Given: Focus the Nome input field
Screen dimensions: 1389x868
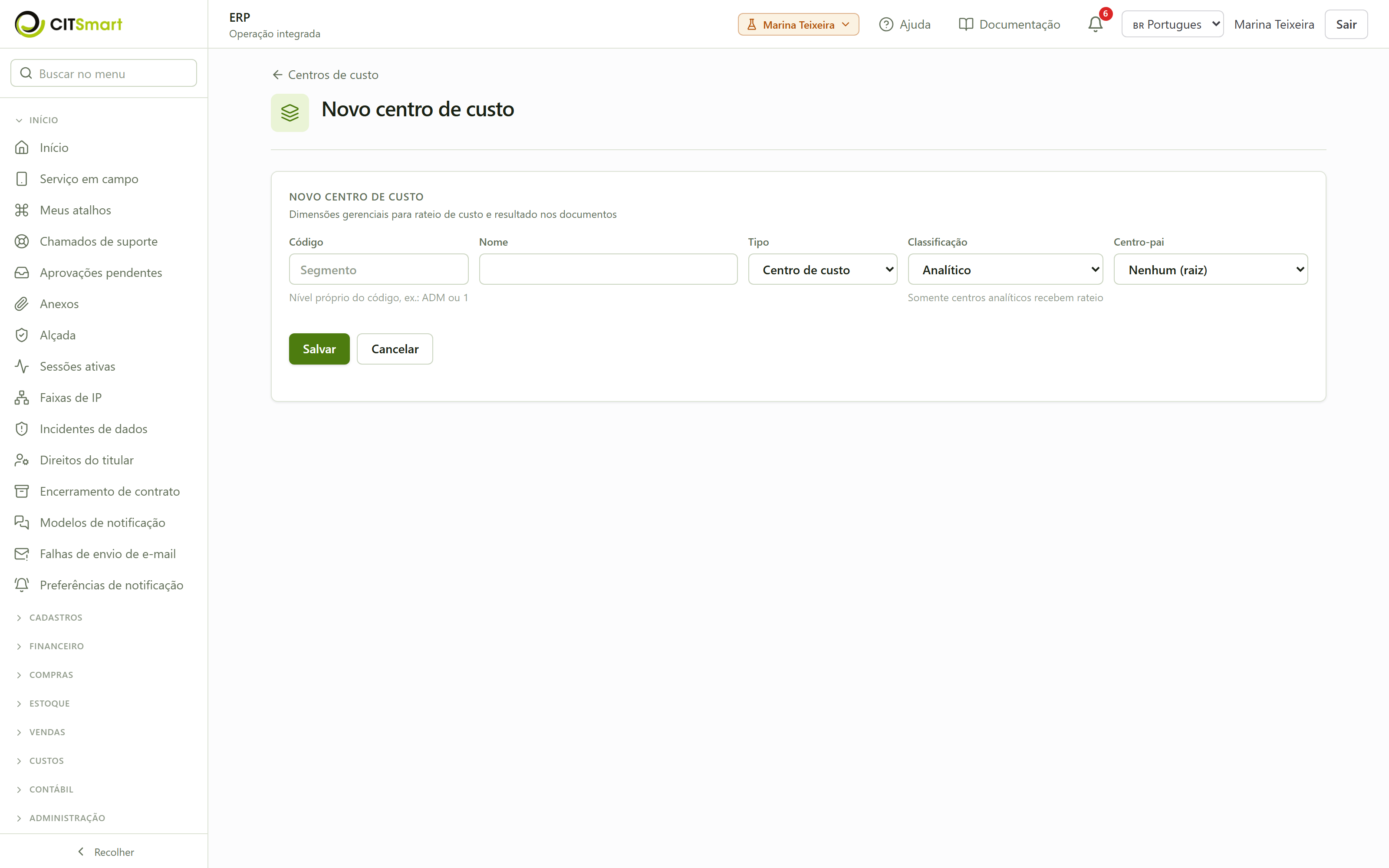Looking at the screenshot, I should [609, 269].
